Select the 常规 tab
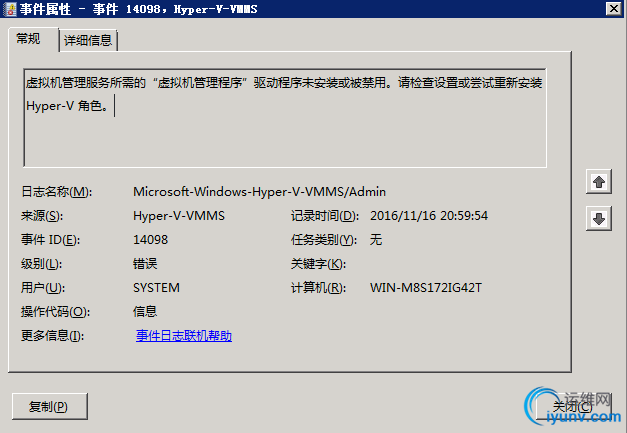 pyautogui.click(x=34, y=40)
